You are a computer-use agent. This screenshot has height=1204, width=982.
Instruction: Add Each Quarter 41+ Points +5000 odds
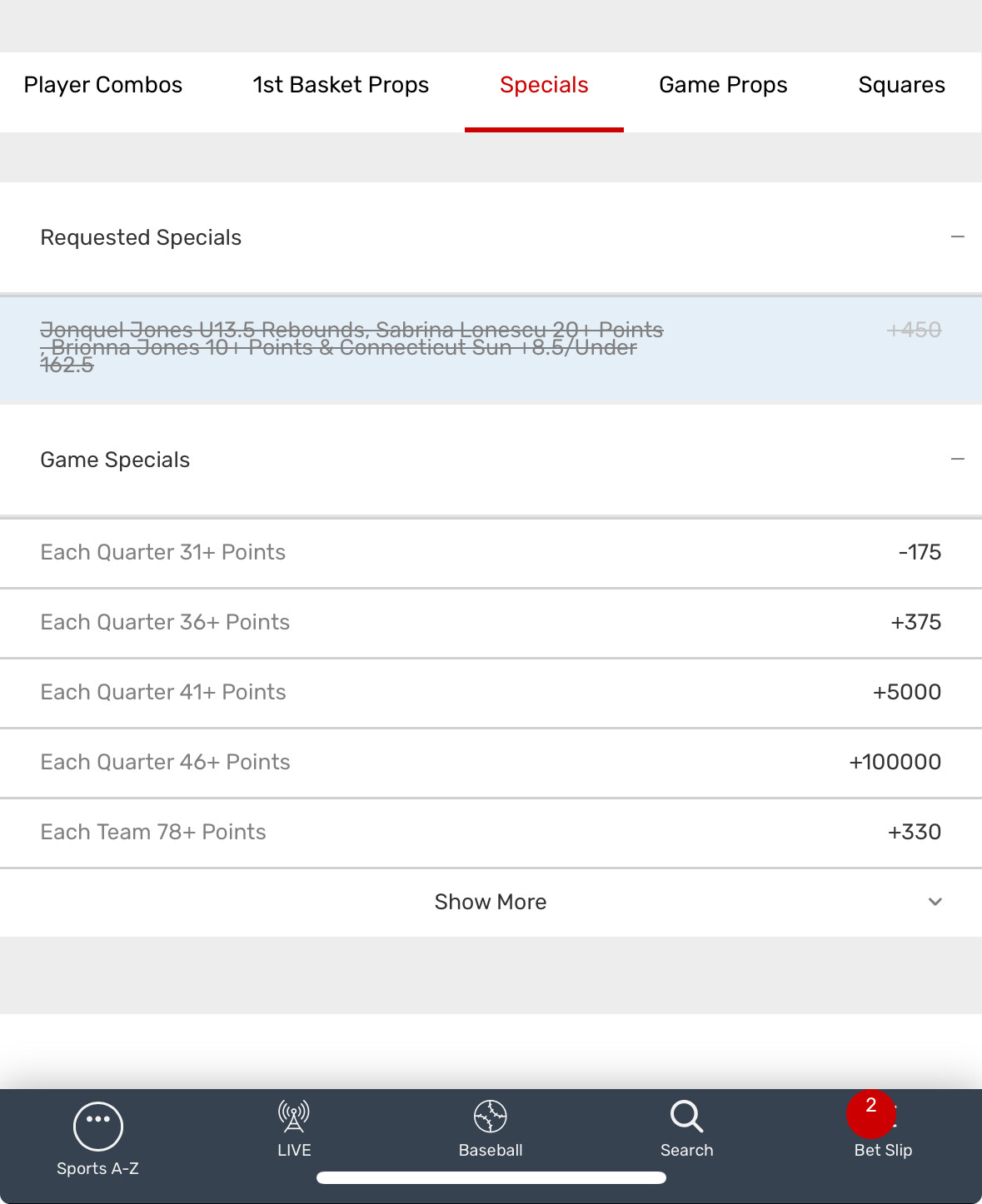(906, 692)
